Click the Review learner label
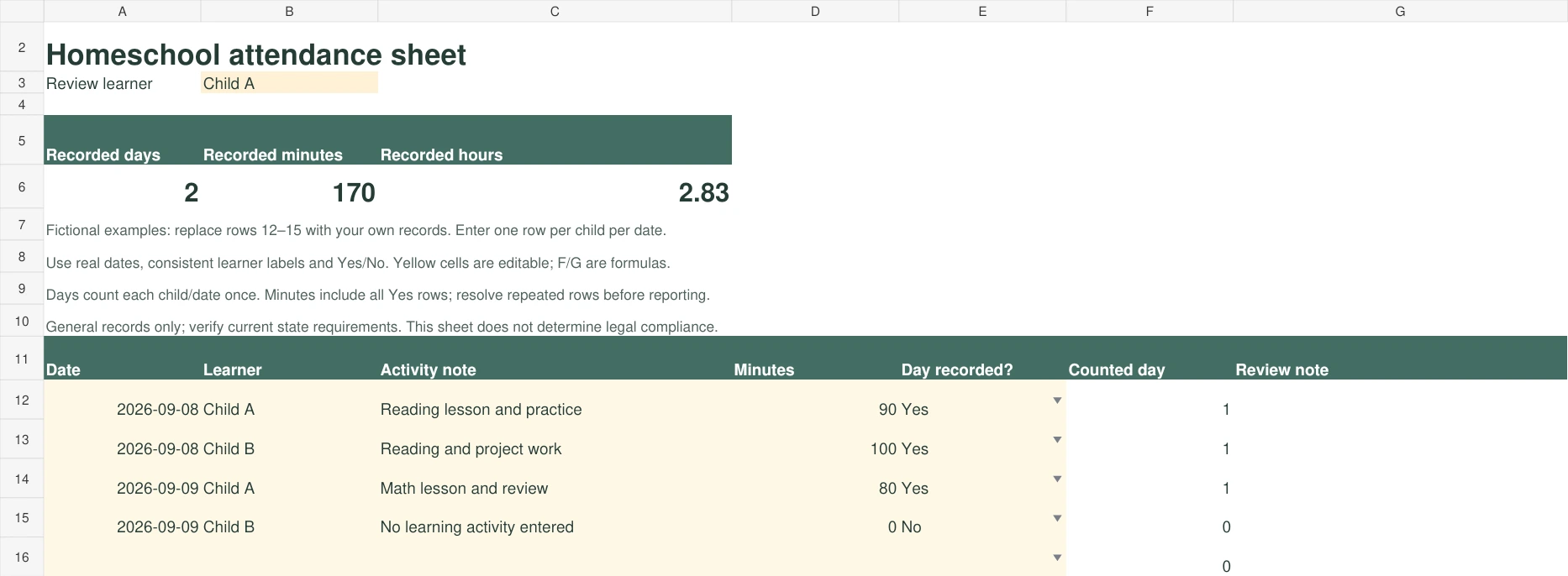This screenshot has height=576, width=1568. click(99, 83)
